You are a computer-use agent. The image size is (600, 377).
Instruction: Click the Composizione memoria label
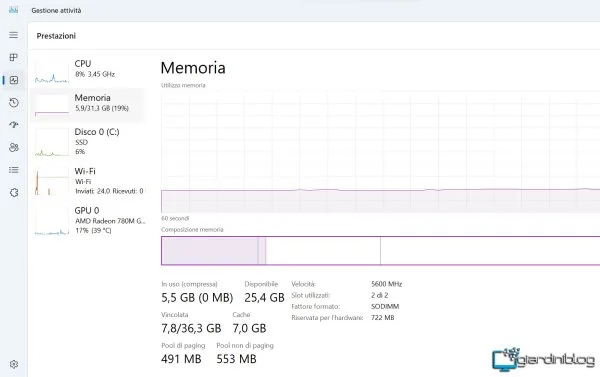tap(192, 230)
